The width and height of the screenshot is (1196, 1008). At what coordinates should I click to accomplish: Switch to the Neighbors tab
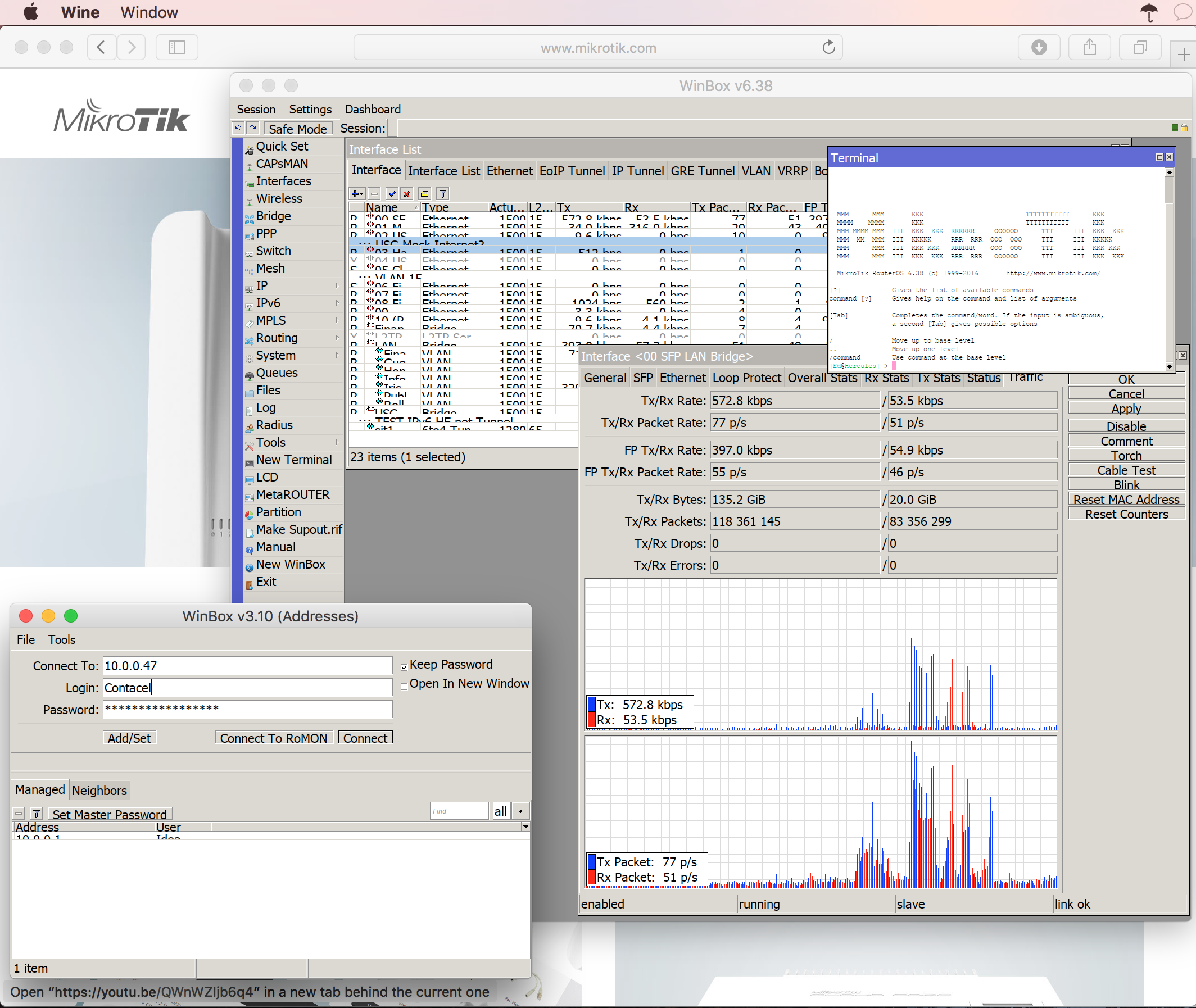click(99, 791)
